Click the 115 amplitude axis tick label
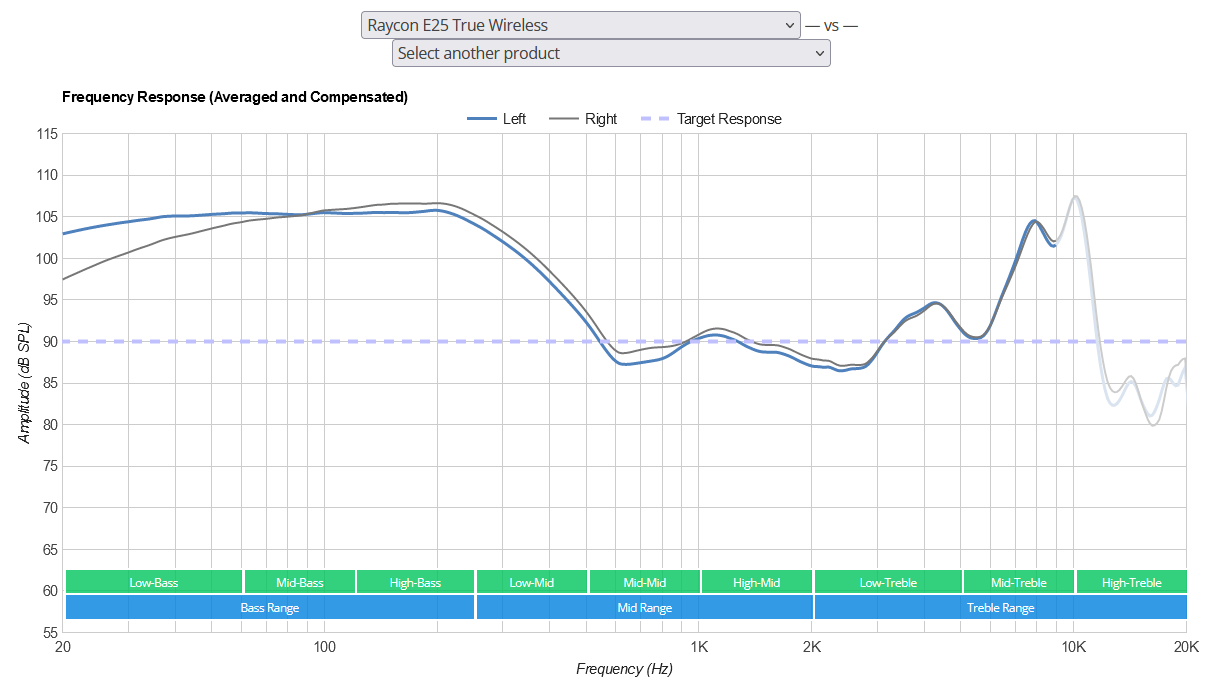This screenshot has height=693, width=1223. click(x=46, y=134)
